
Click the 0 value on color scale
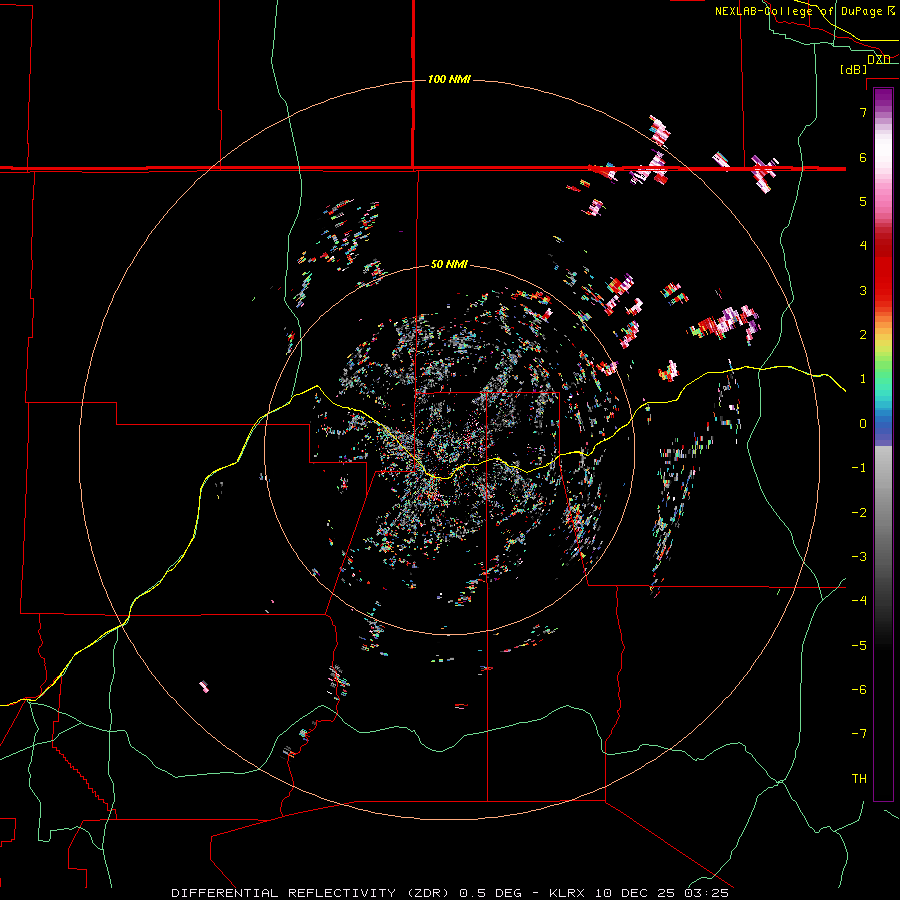tap(863, 424)
